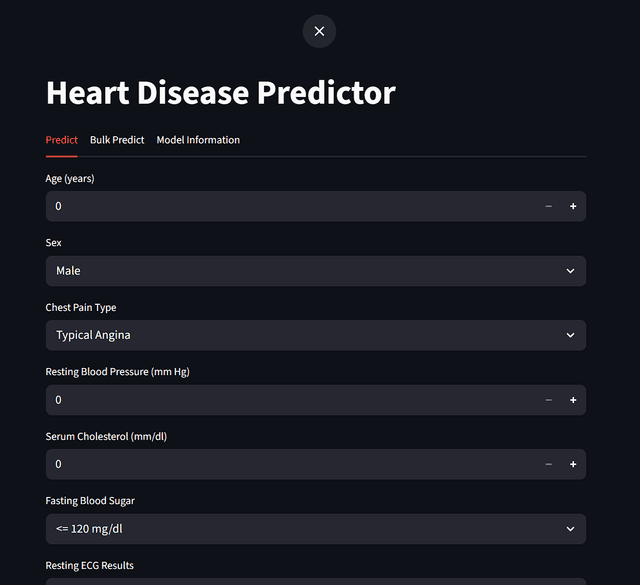Decrease Serum Cholesterol with the minus icon
640x585 pixels.
[548, 464]
